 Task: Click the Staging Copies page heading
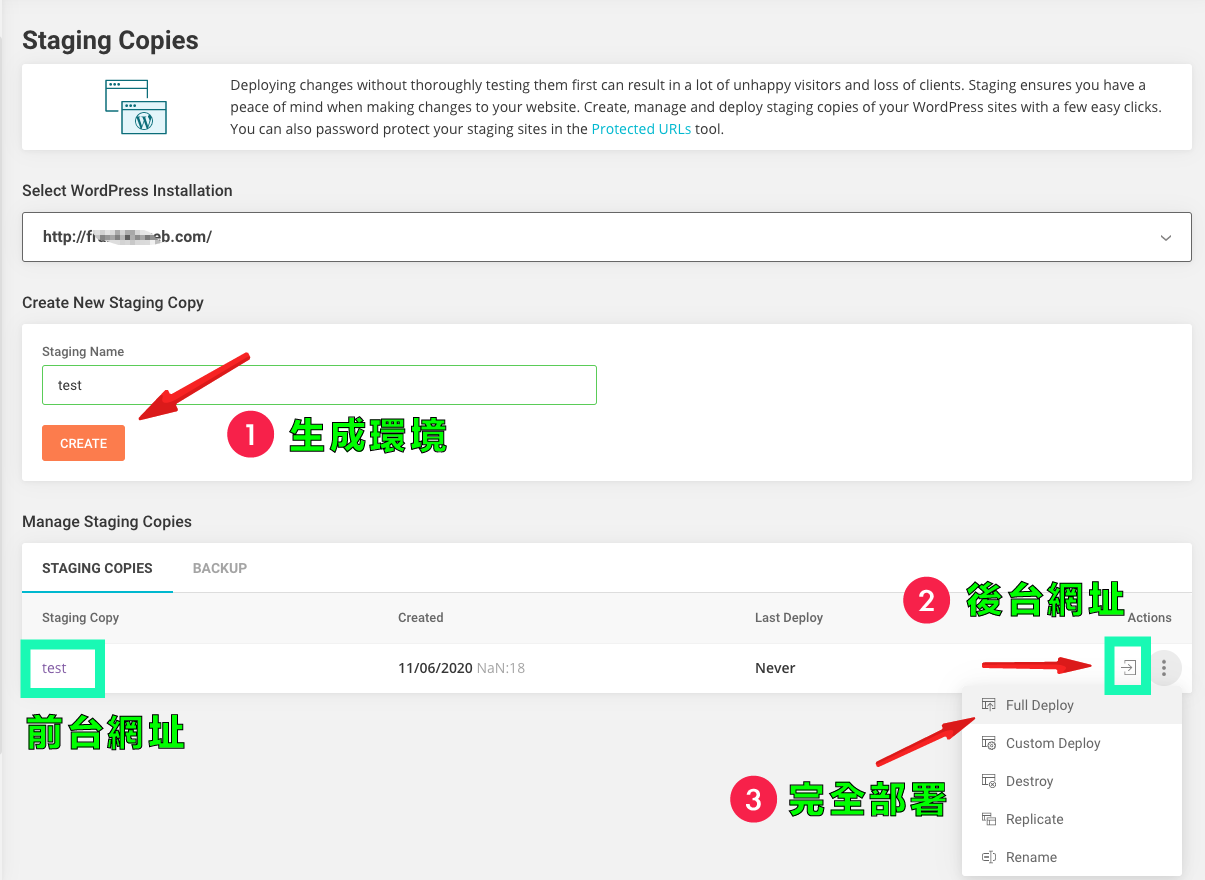click(110, 41)
